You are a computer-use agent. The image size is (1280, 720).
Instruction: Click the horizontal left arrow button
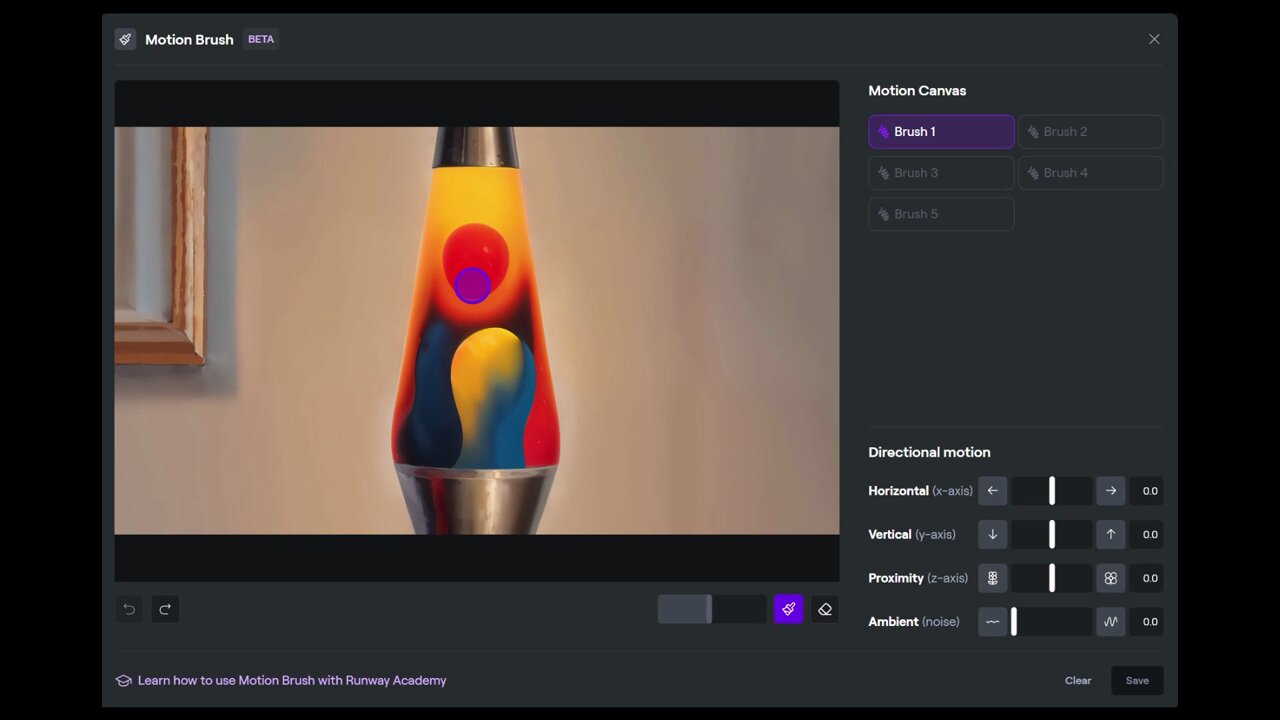[992, 491]
